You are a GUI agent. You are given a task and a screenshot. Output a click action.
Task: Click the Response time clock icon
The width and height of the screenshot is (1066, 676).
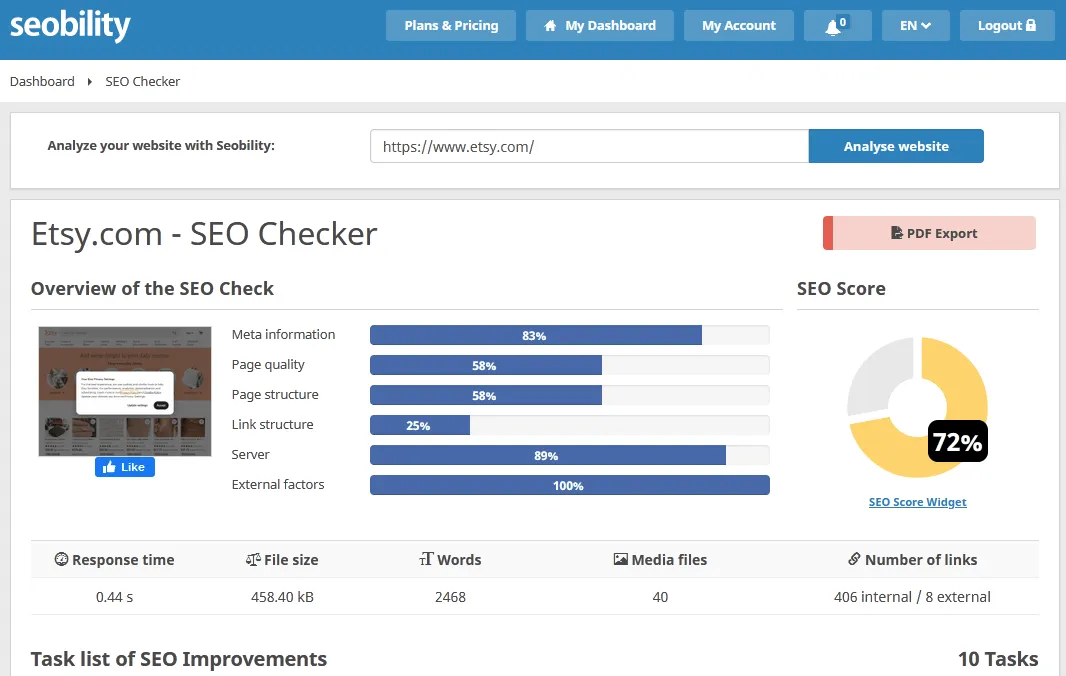pos(61,560)
